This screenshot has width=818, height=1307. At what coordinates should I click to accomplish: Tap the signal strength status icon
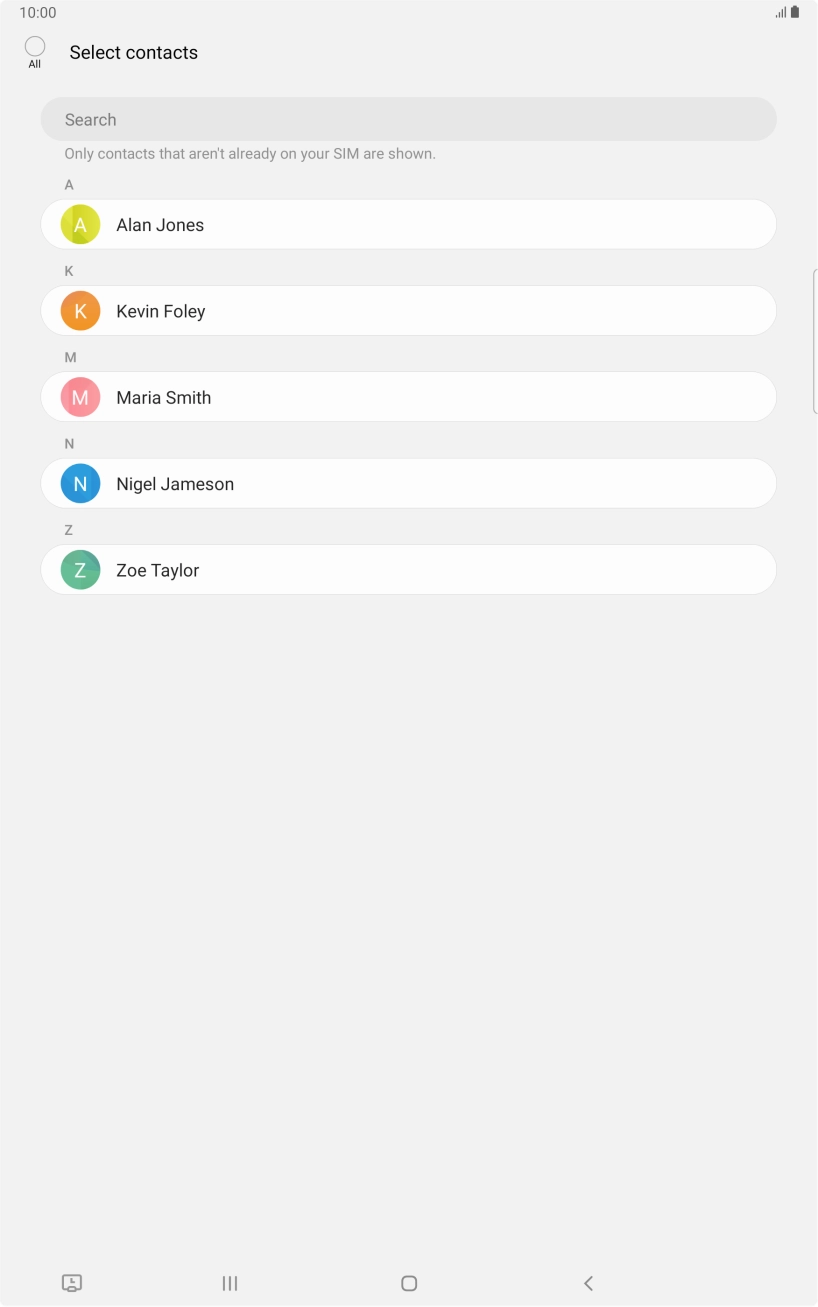point(780,13)
